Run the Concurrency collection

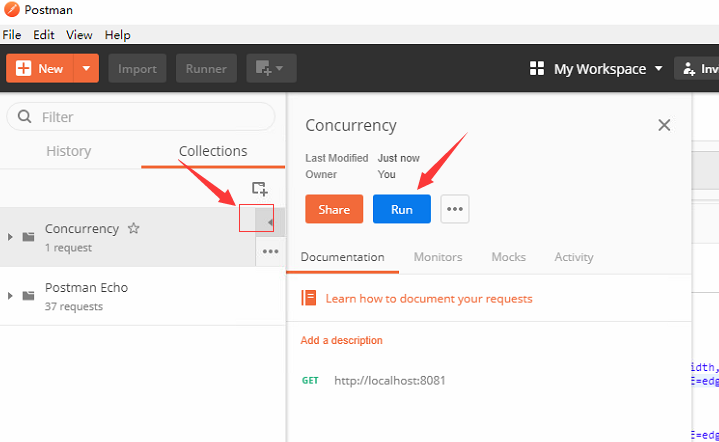(x=401, y=209)
